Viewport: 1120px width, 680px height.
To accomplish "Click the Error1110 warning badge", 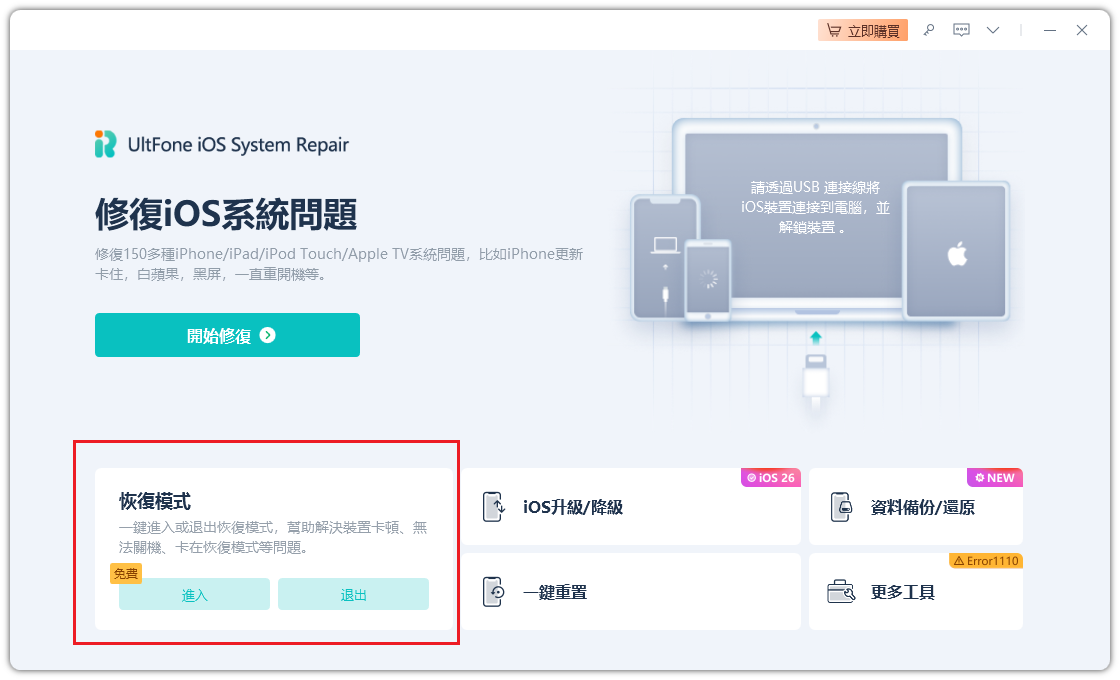I will 986,561.
